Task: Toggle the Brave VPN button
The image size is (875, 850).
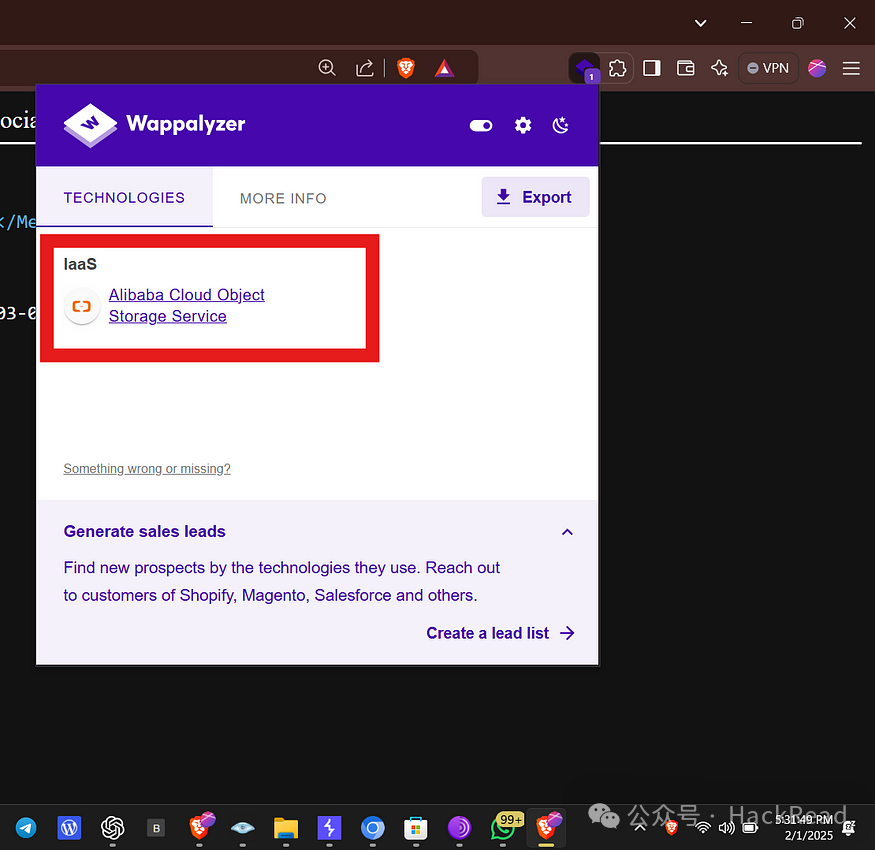Action: [768, 68]
